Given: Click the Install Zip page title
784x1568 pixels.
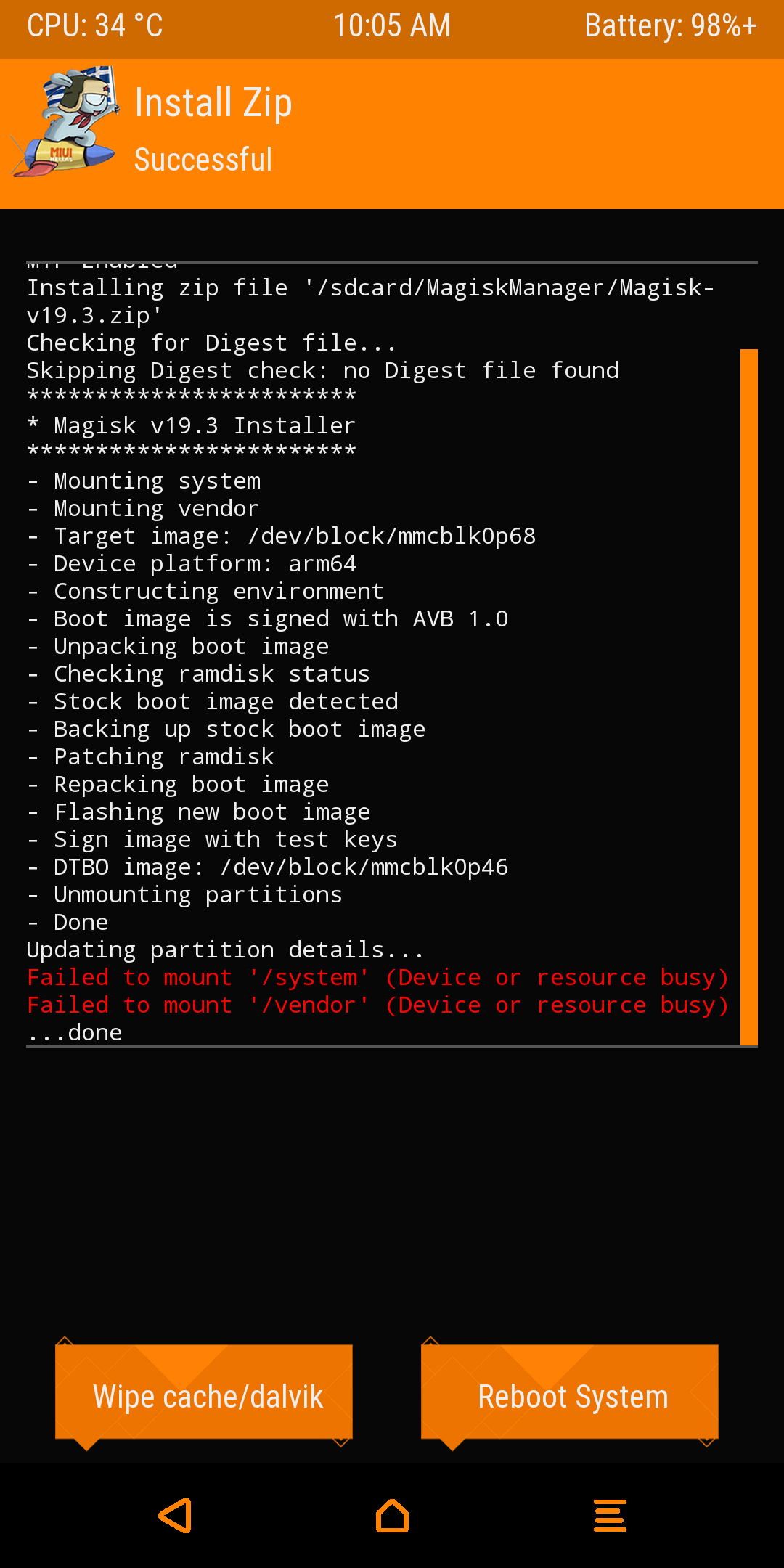Looking at the screenshot, I should click(213, 102).
